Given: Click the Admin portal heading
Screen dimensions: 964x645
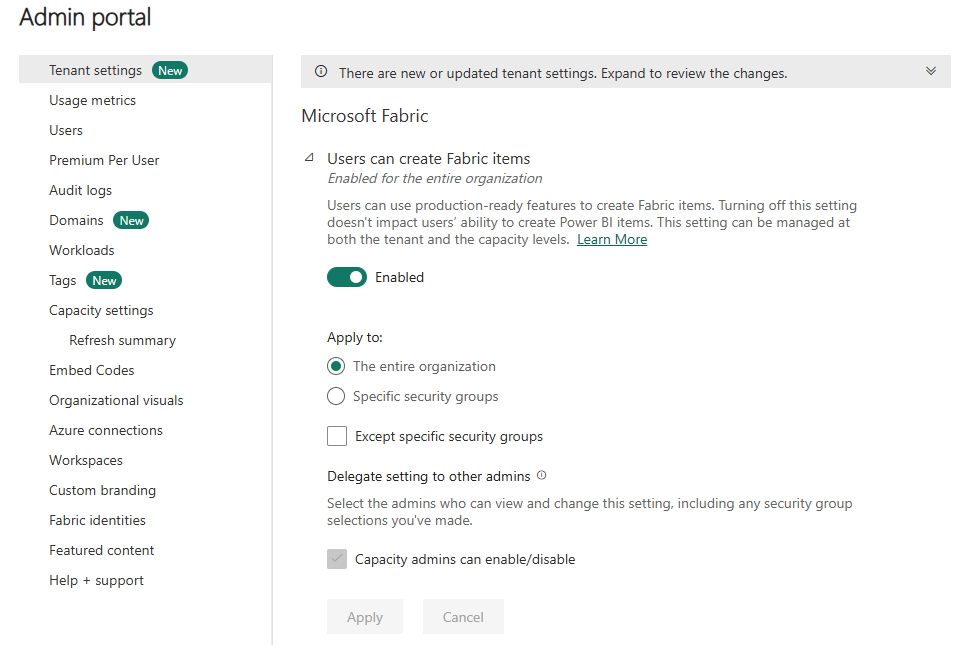Looking at the screenshot, I should click(x=85, y=17).
